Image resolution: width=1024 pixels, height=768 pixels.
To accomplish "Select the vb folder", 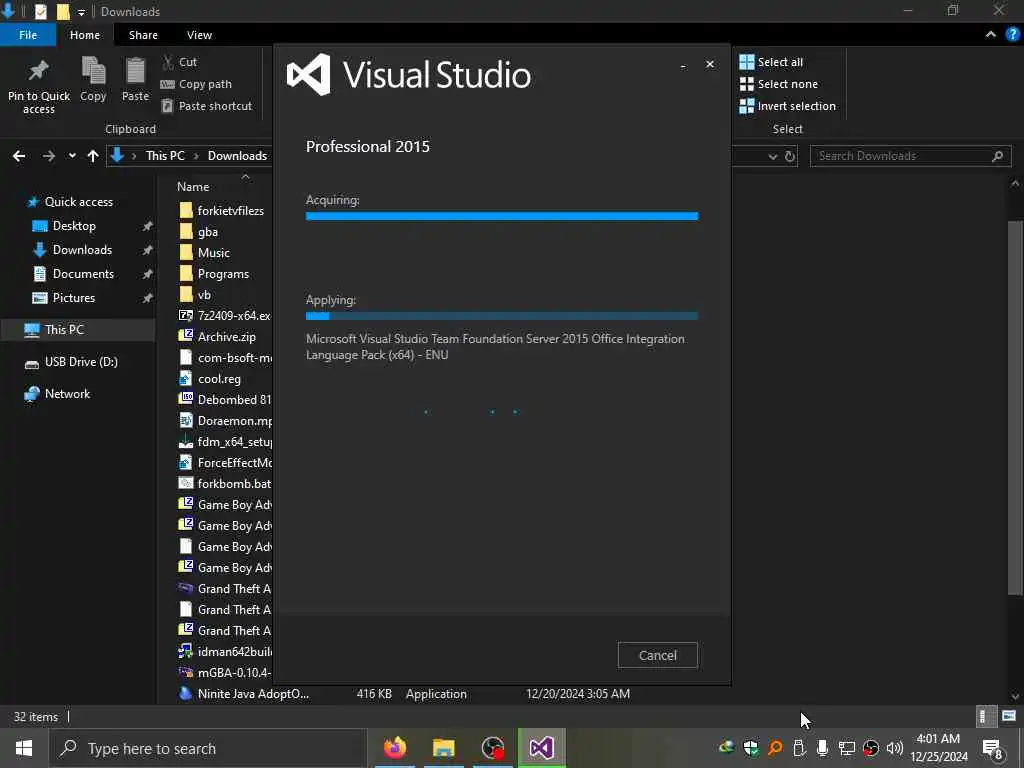I will 195,295.
